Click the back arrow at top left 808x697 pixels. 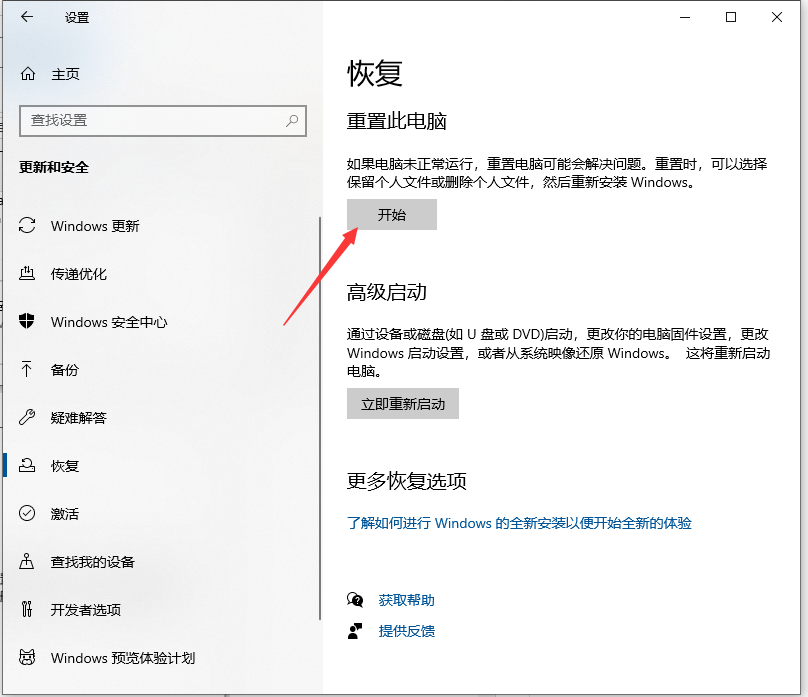25,17
